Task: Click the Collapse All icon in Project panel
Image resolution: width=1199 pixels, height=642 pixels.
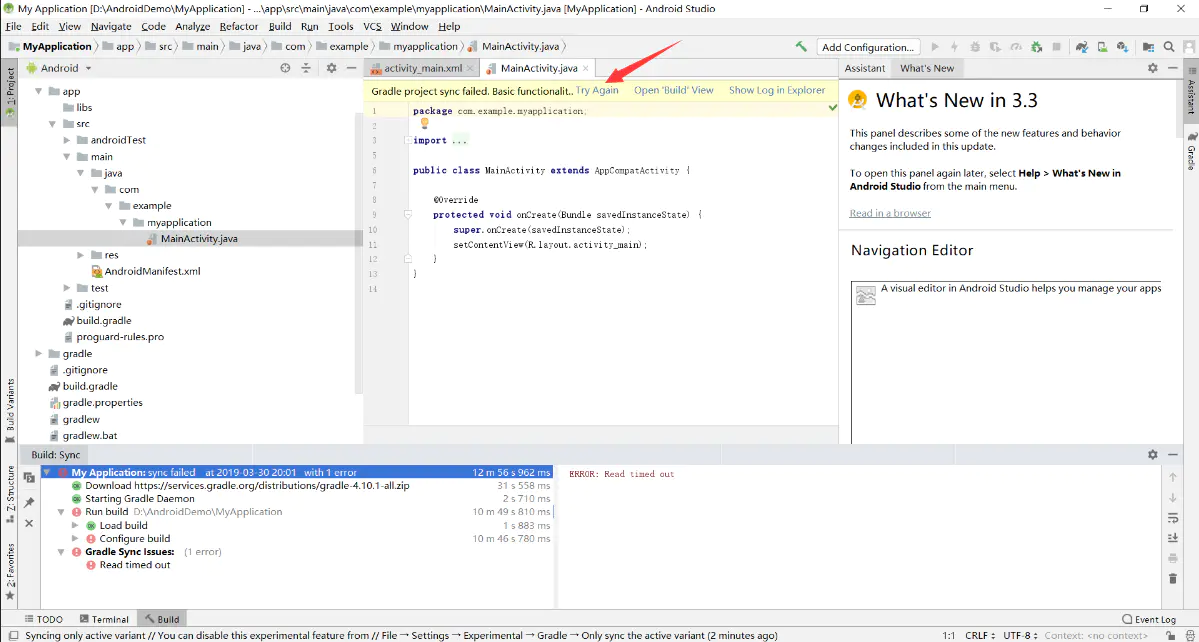Action: coord(306,68)
